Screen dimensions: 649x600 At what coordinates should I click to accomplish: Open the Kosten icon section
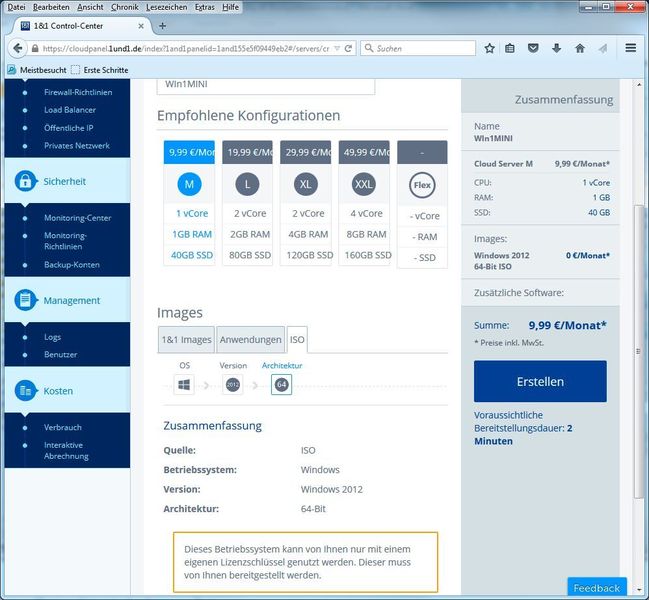tap(25, 391)
